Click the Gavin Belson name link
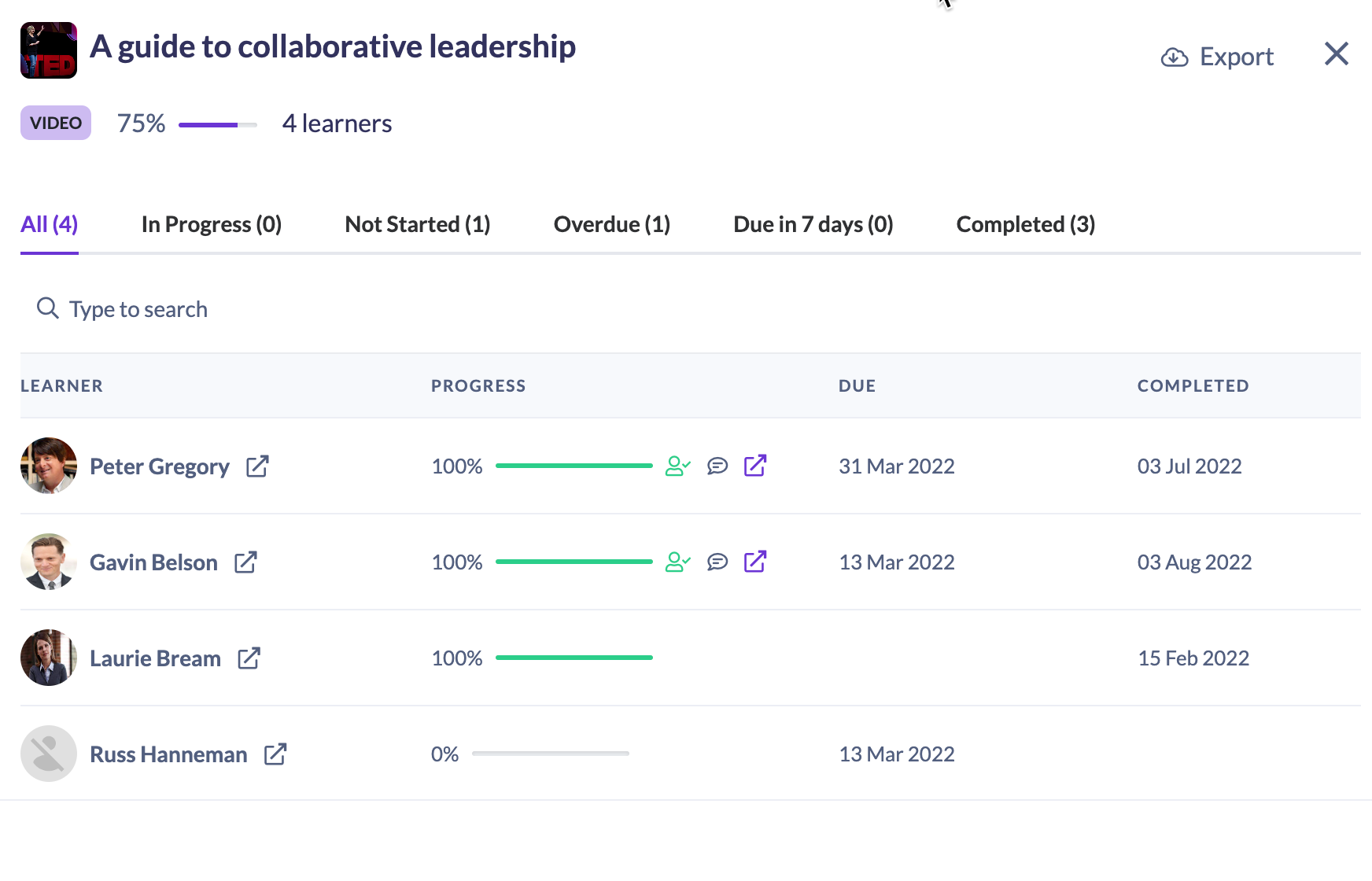The height and width of the screenshot is (881, 1372). pyautogui.click(x=153, y=562)
